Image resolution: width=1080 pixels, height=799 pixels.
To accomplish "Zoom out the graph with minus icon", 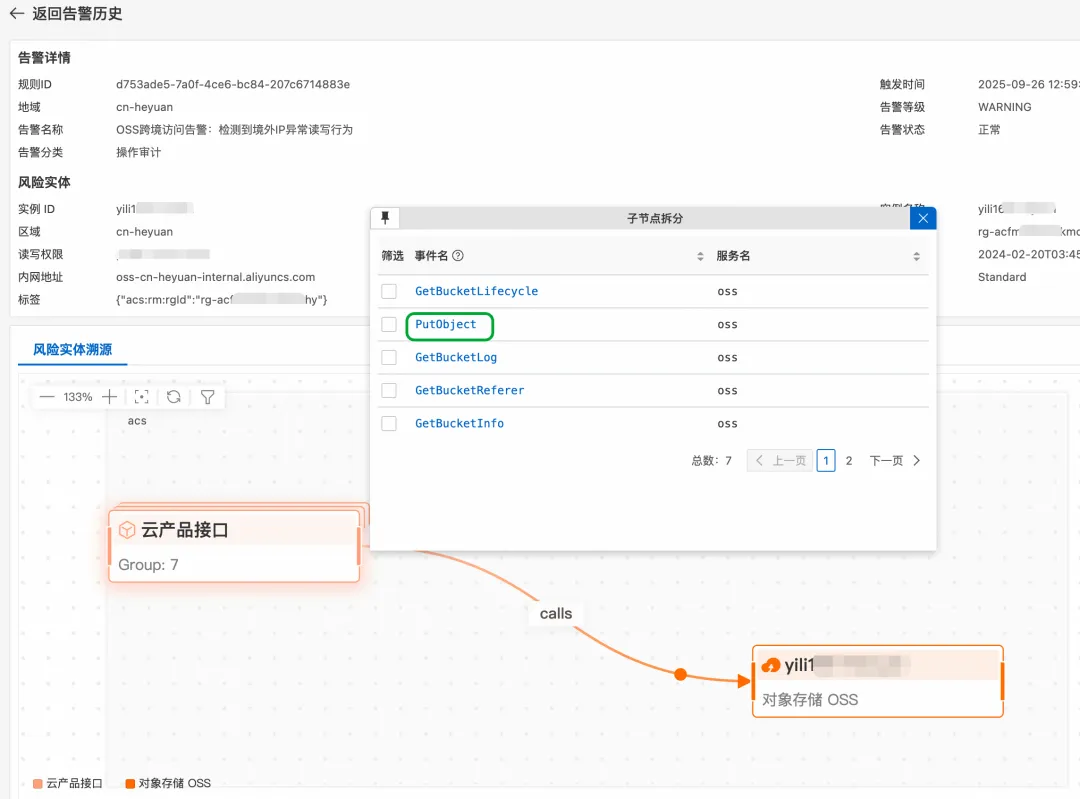I will (x=47, y=397).
